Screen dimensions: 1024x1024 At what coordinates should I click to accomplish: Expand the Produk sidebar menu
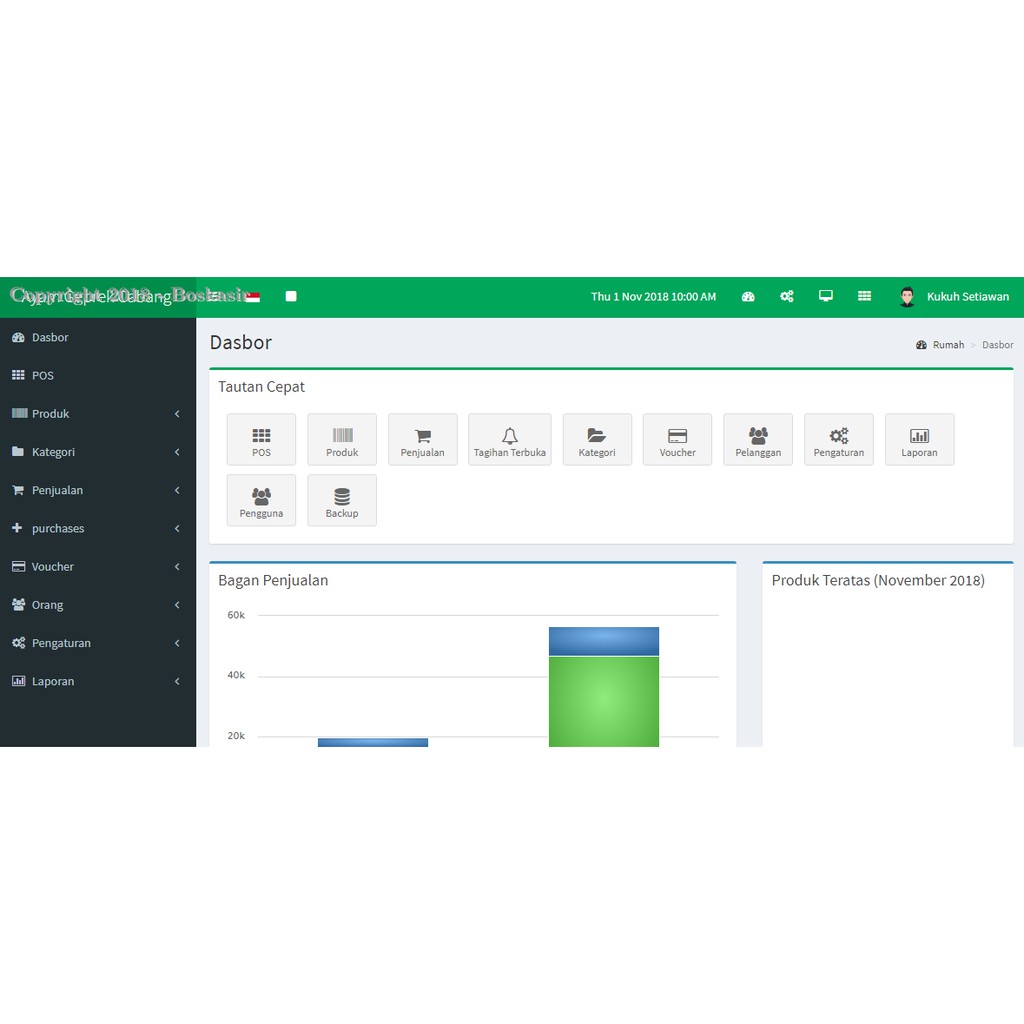click(97, 414)
